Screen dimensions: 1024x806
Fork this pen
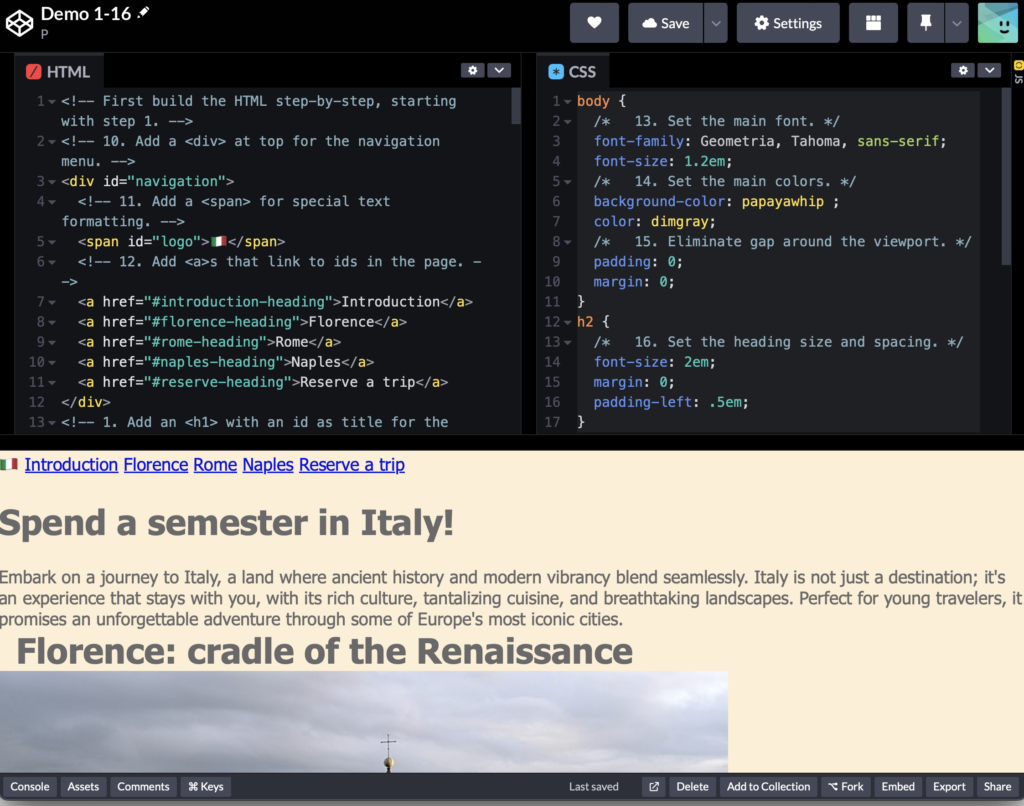click(846, 786)
